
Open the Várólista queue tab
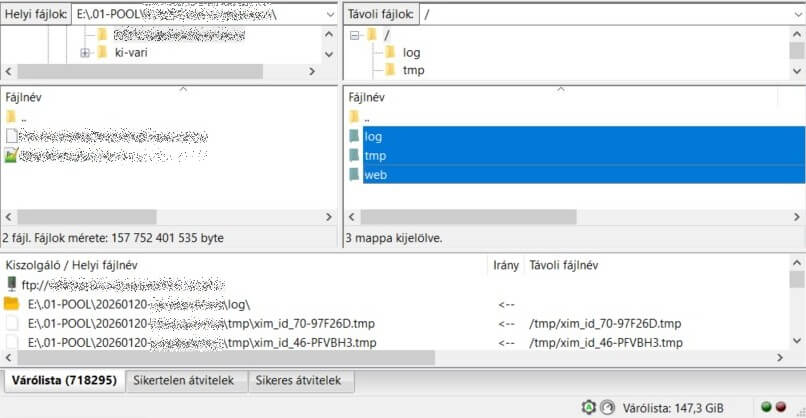click(62, 381)
